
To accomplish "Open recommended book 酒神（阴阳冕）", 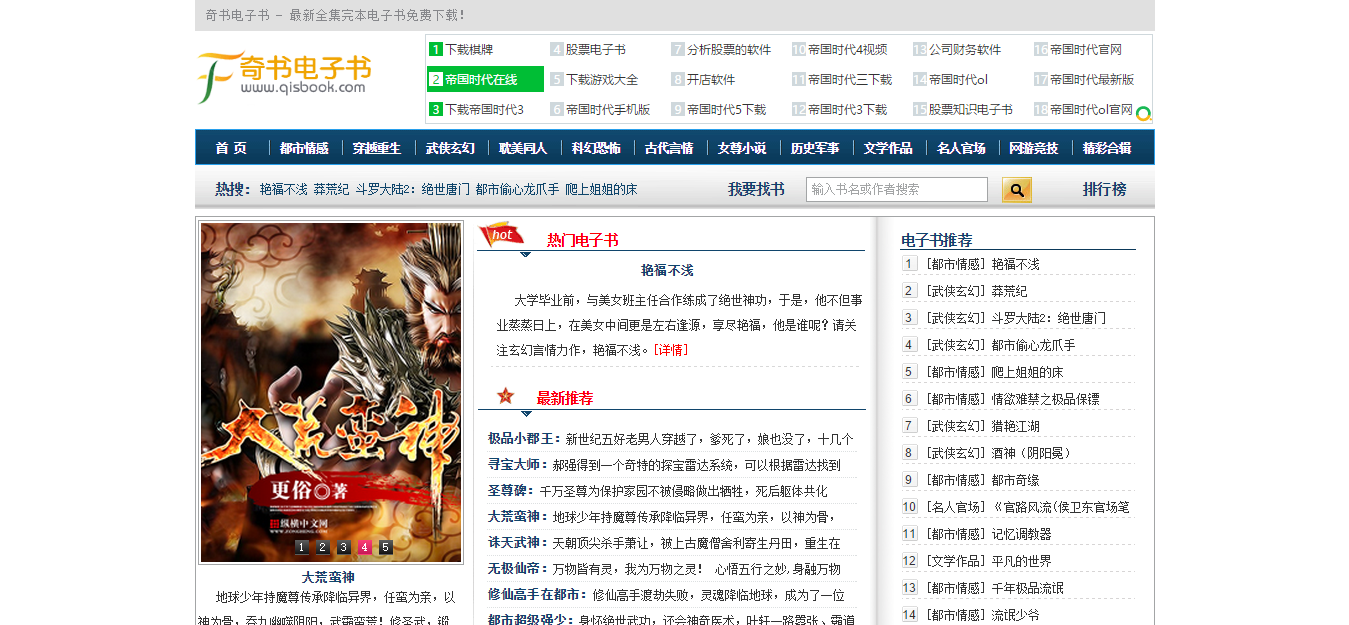I will coord(1033,453).
